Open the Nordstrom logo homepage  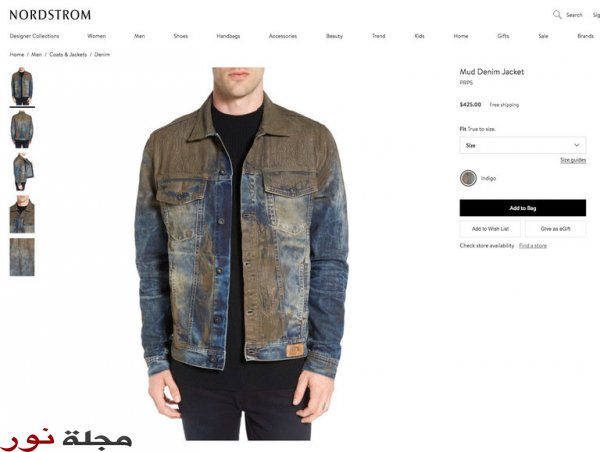point(50,15)
